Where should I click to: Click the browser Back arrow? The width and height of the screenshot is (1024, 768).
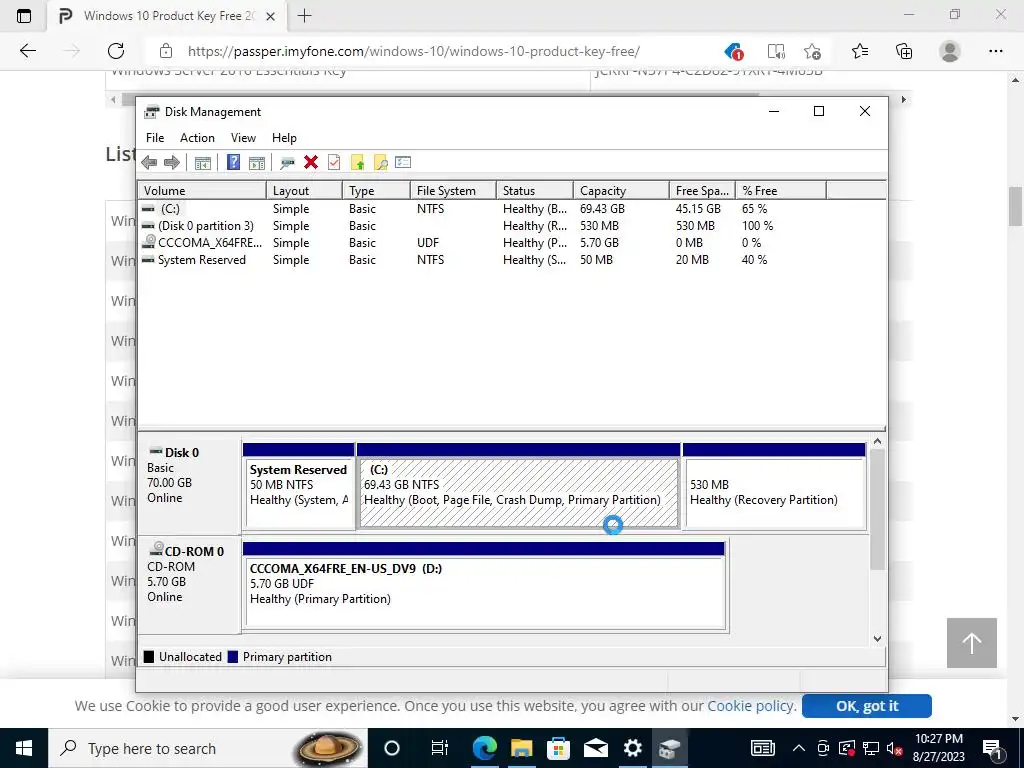27,51
